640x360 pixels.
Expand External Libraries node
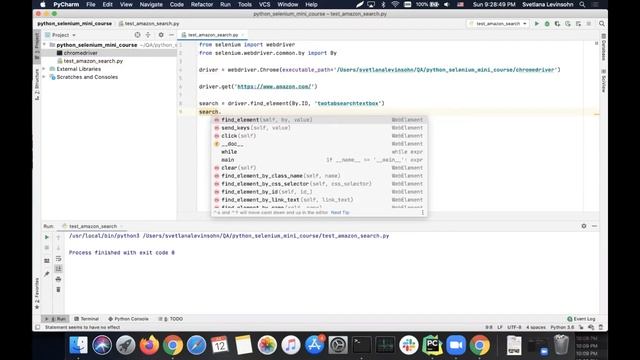pyautogui.click(x=44, y=69)
